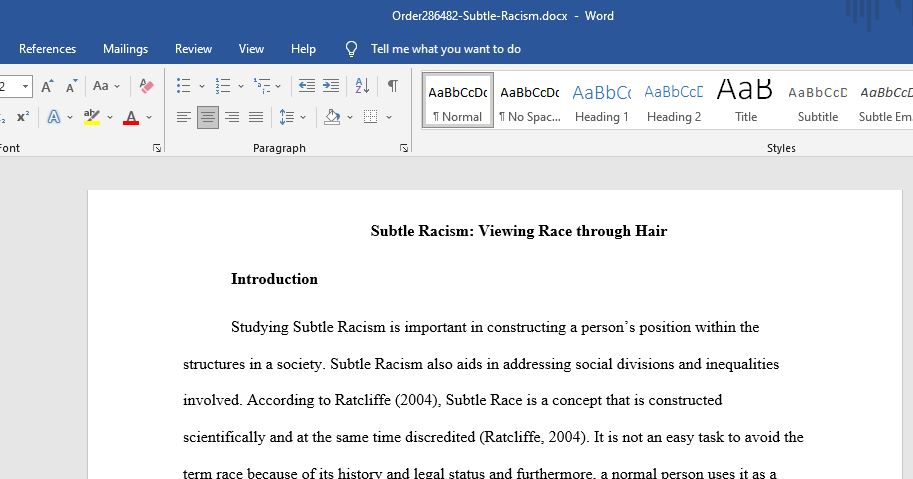Screen dimensions: 913x479
Task: Click the Numbering list icon
Action: coord(222,86)
